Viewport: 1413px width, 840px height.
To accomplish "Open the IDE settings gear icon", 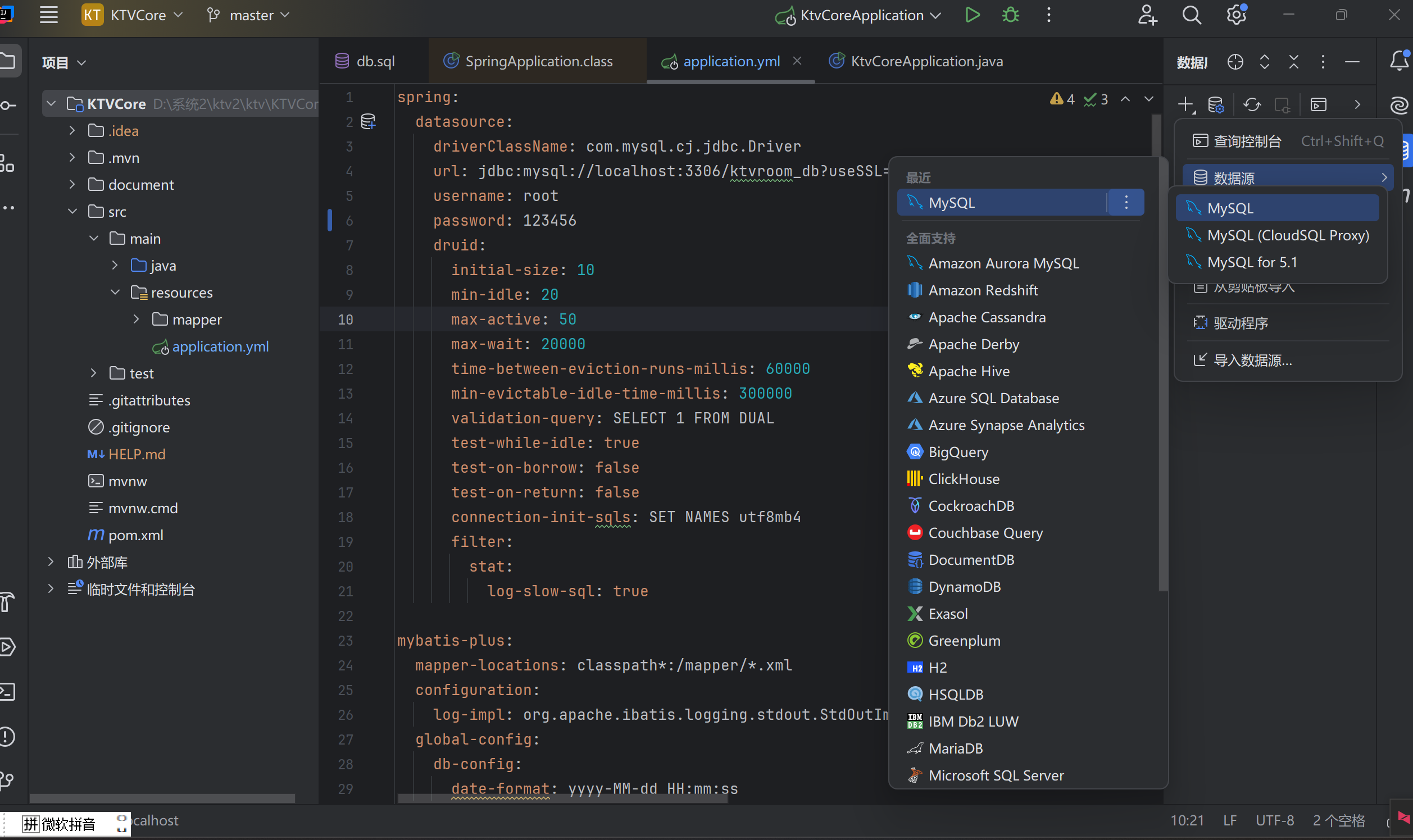I will tap(1235, 15).
